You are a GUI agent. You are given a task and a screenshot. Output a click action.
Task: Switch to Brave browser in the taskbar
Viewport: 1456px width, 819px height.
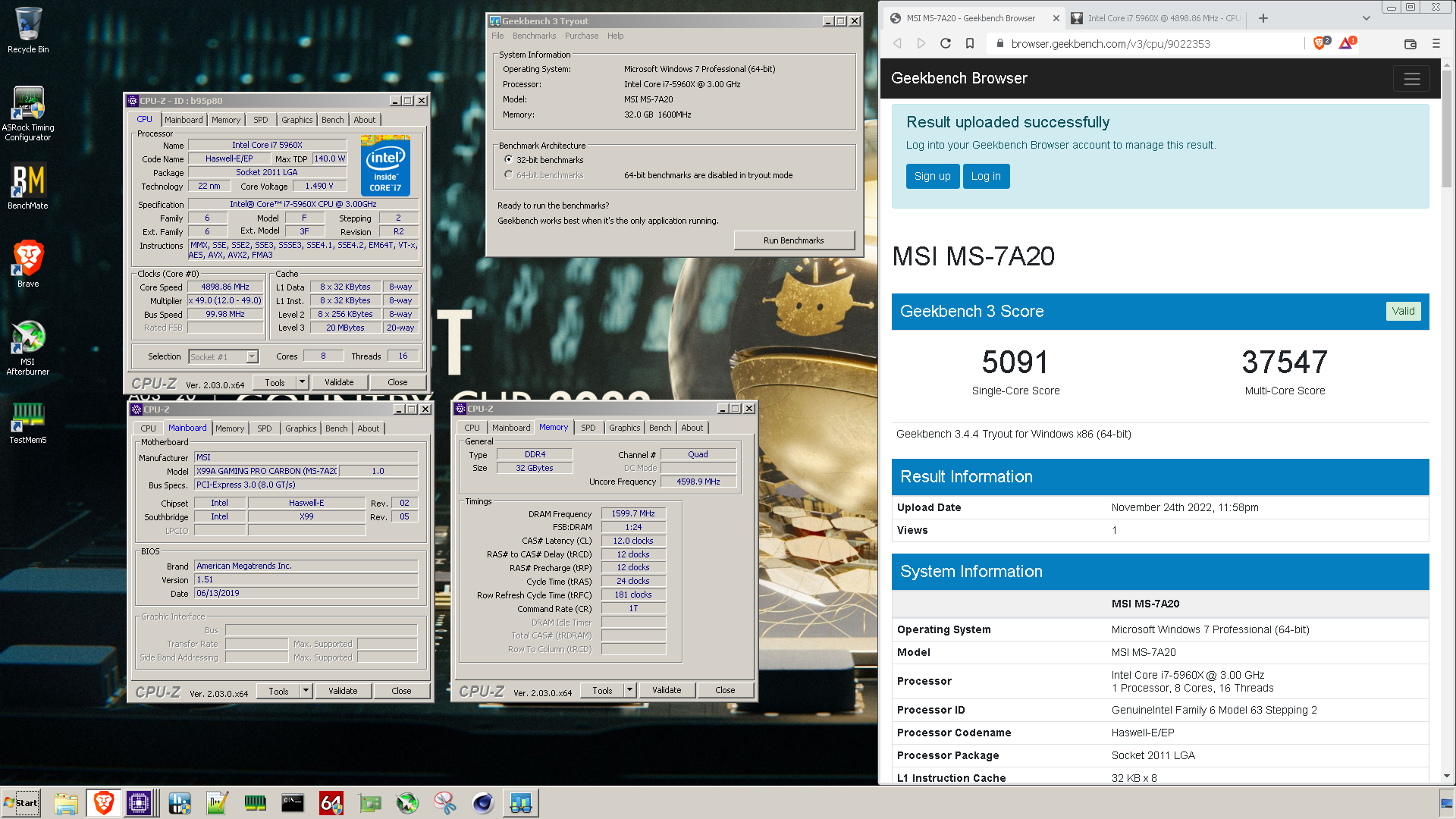103,803
